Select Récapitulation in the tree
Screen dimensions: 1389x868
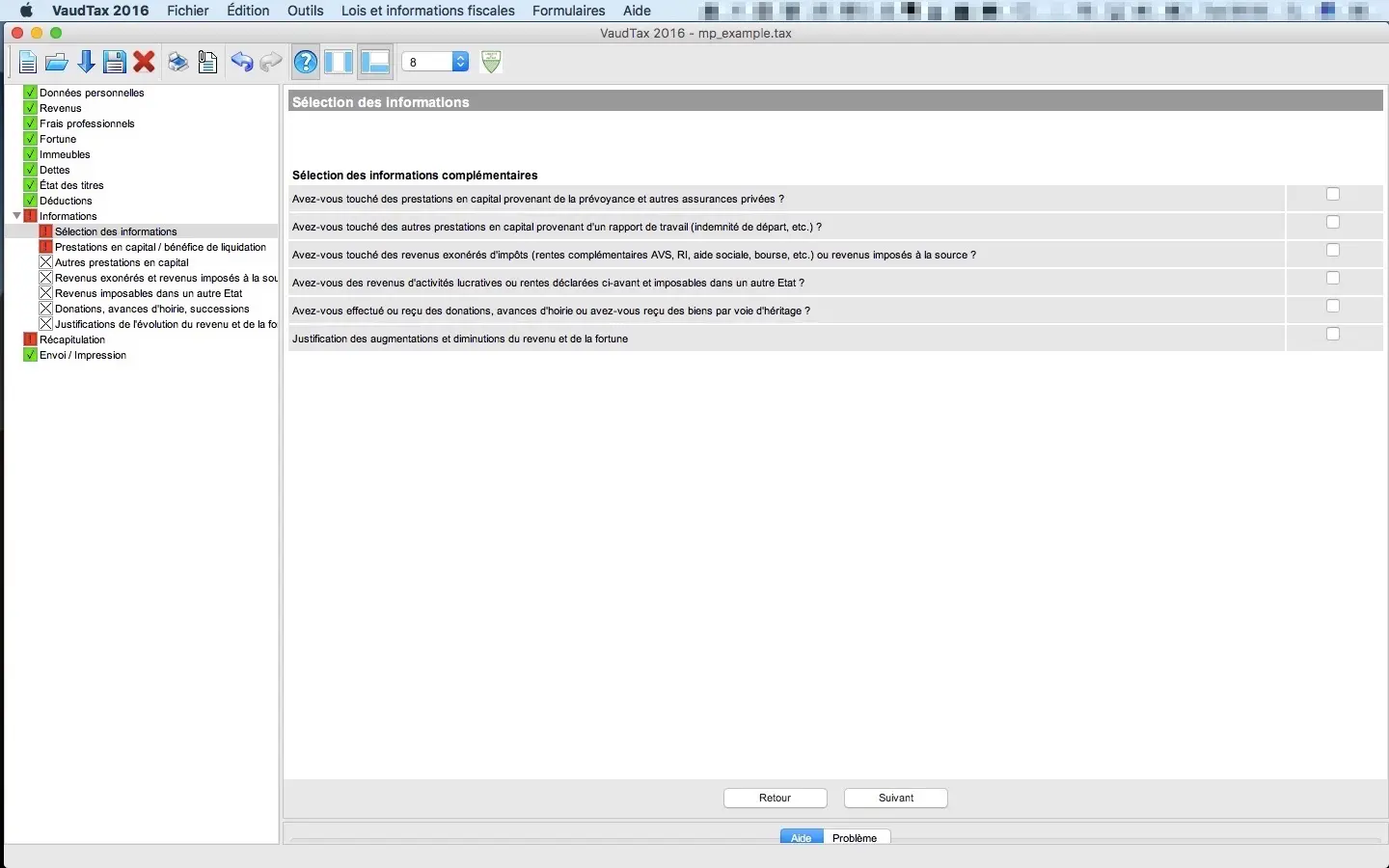coord(72,339)
